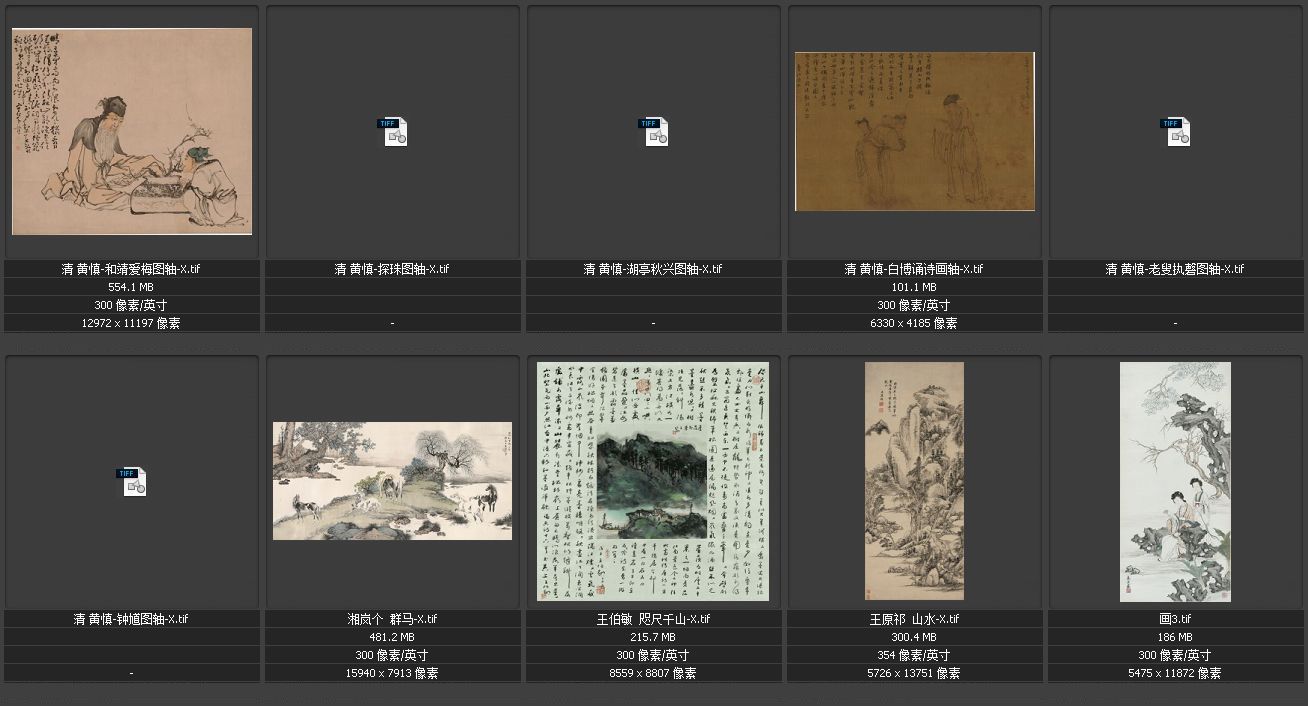Click filename label 清 黄慎-和靖爱梅图轴-X.tif

coord(132,269)
